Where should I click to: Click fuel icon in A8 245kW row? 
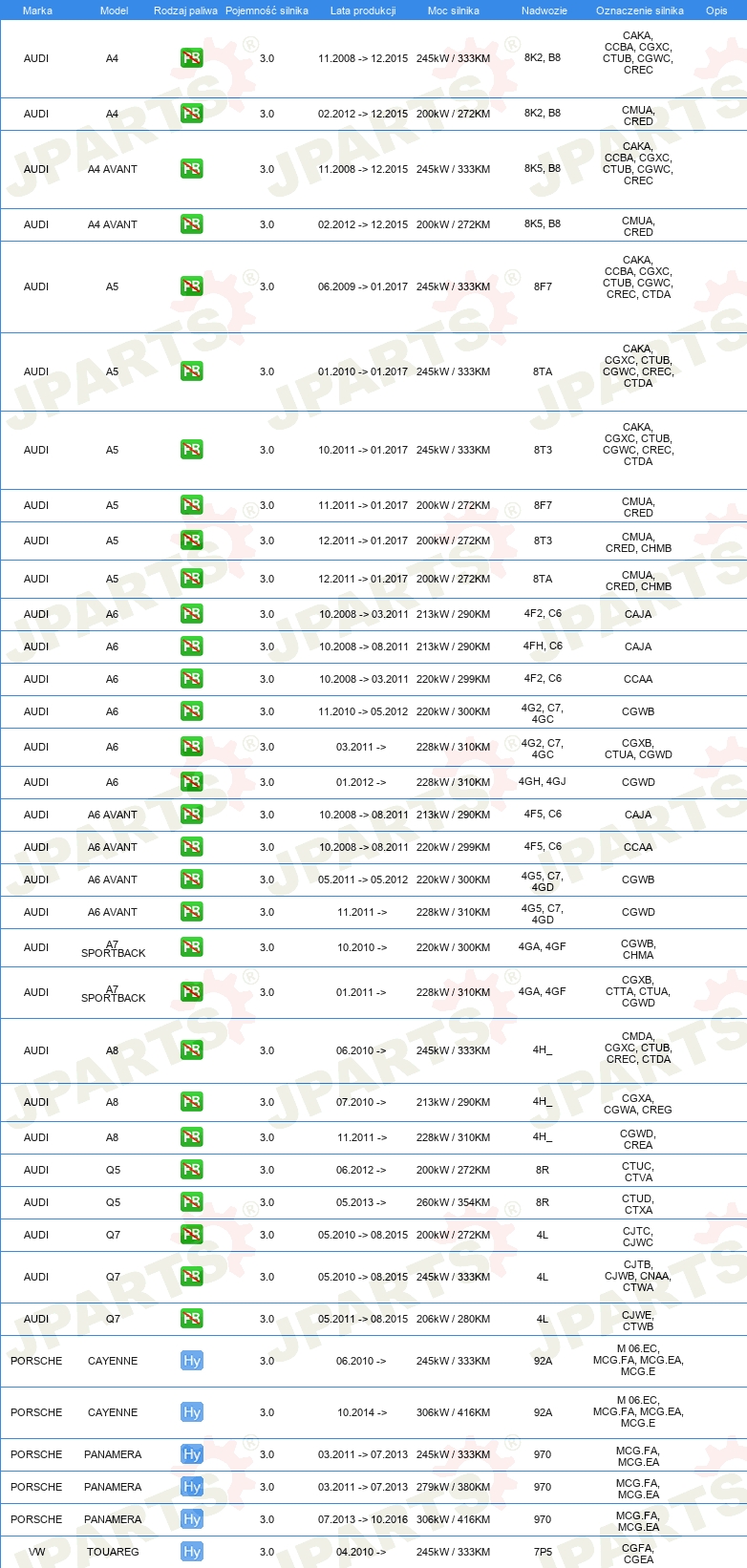pyautogui.click(x=192, y=1050)
